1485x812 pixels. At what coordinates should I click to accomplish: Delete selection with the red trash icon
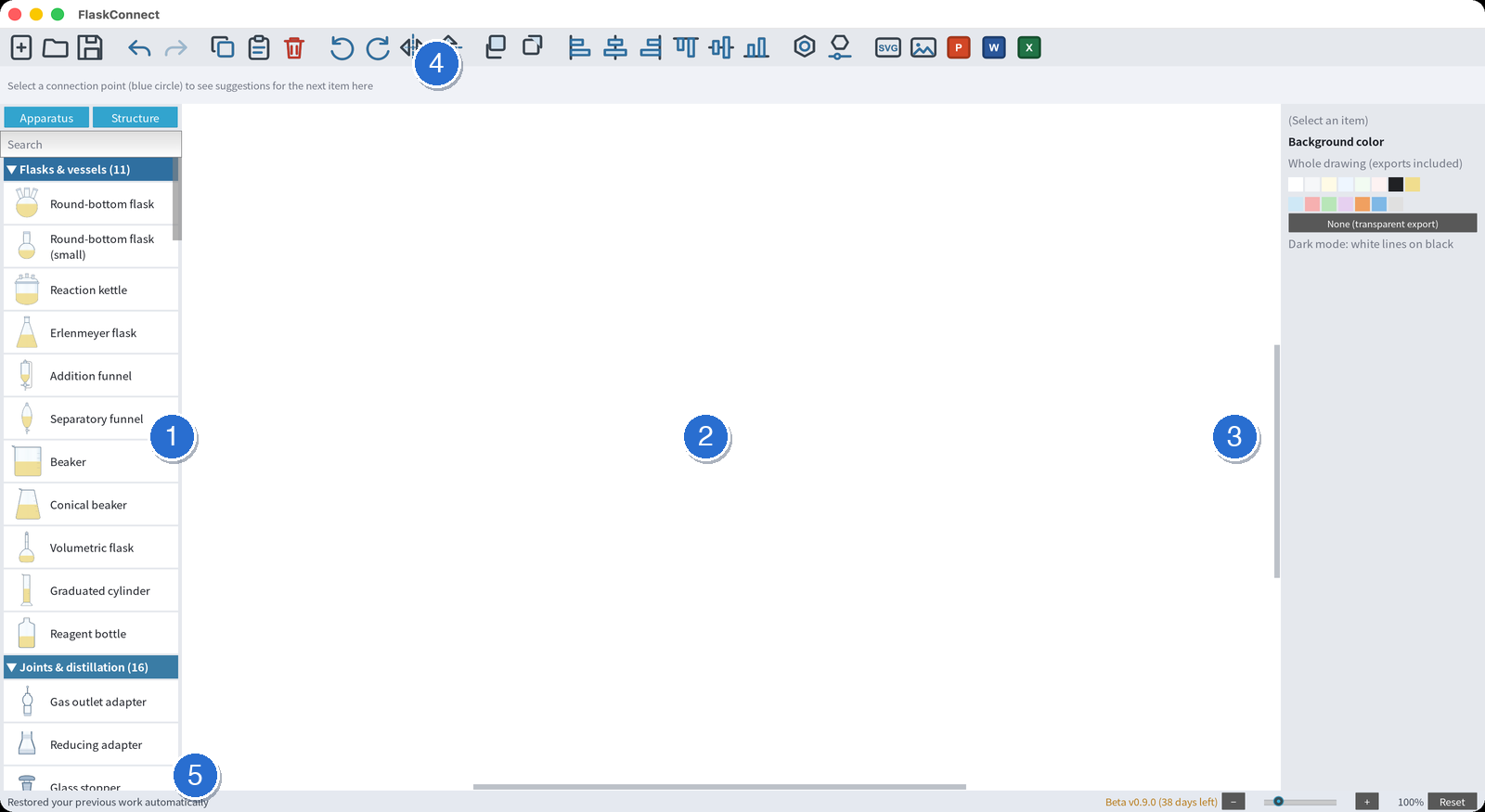(x=294, y=47)
